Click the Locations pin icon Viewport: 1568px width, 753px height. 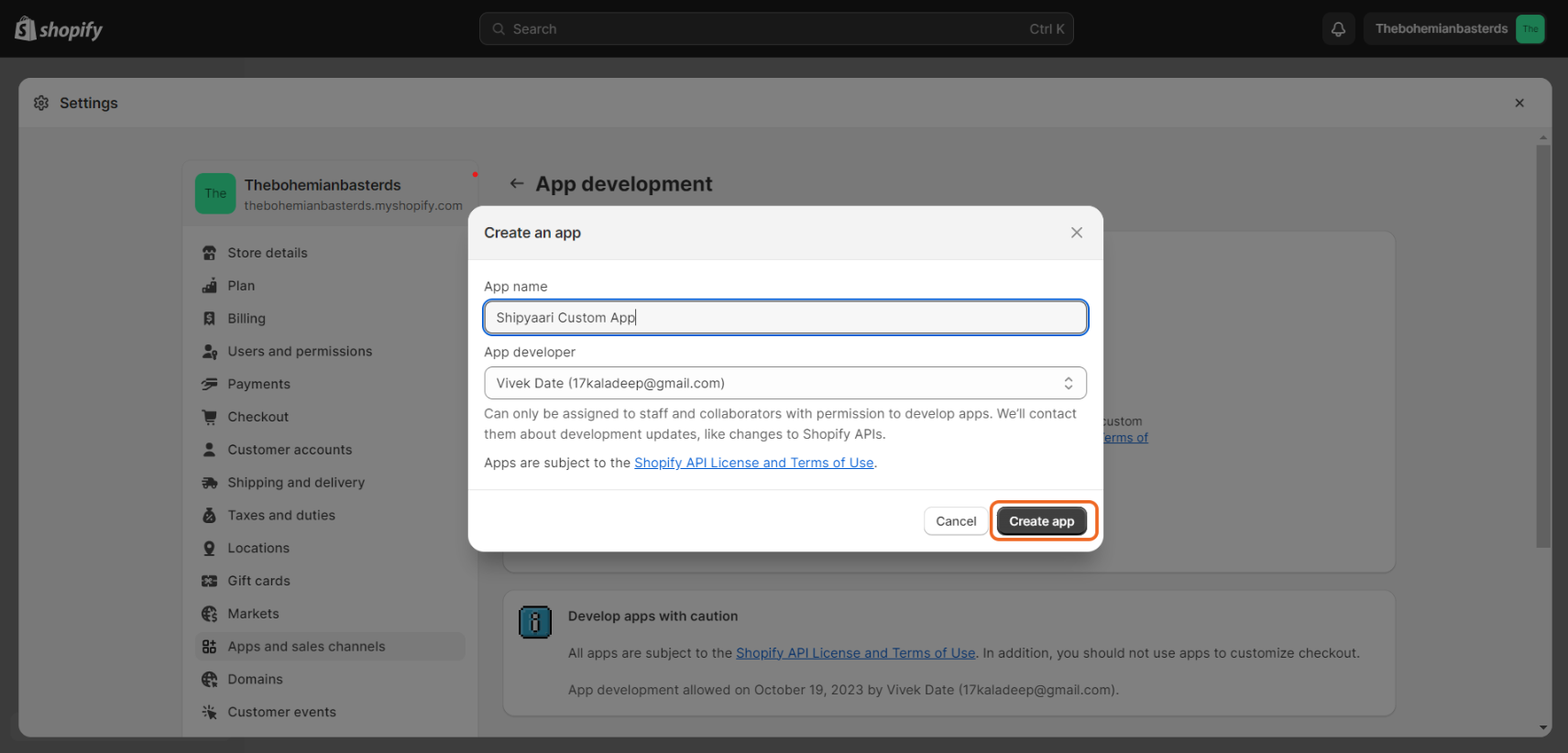point(210,549)
